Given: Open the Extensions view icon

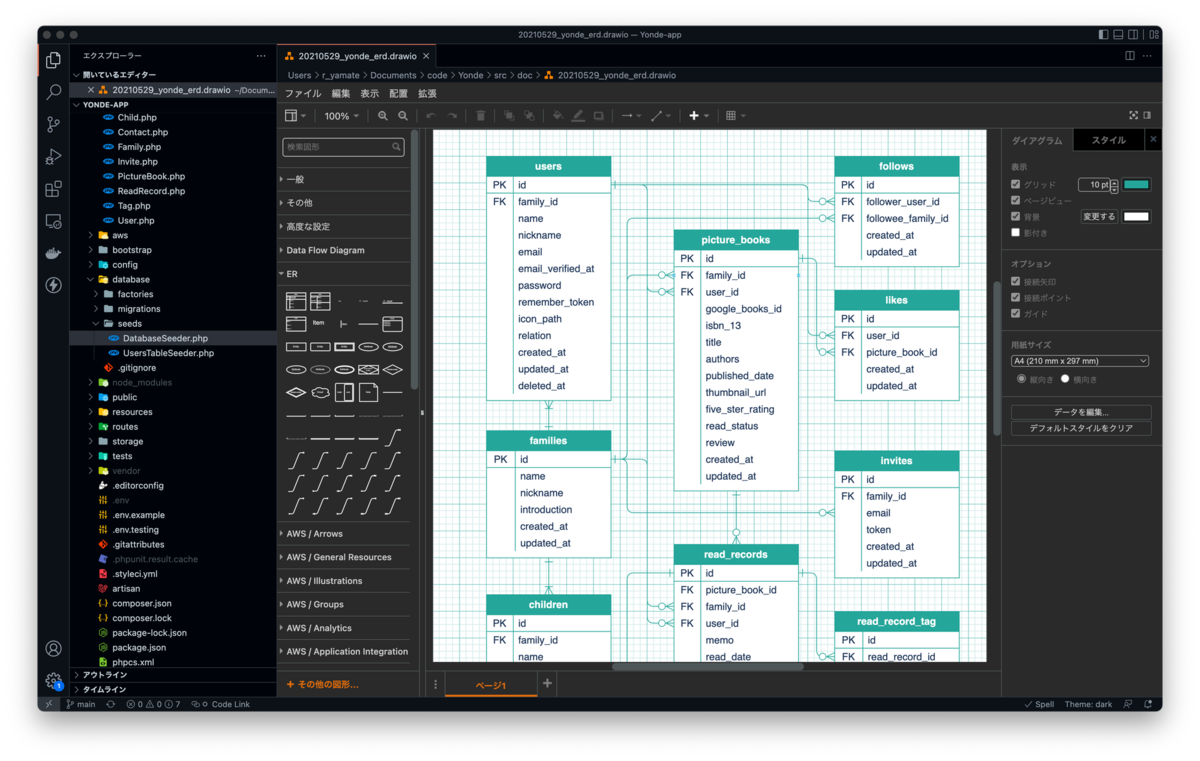Looking at the screenshot, I should pyautogui.click(x=54, y=188).
